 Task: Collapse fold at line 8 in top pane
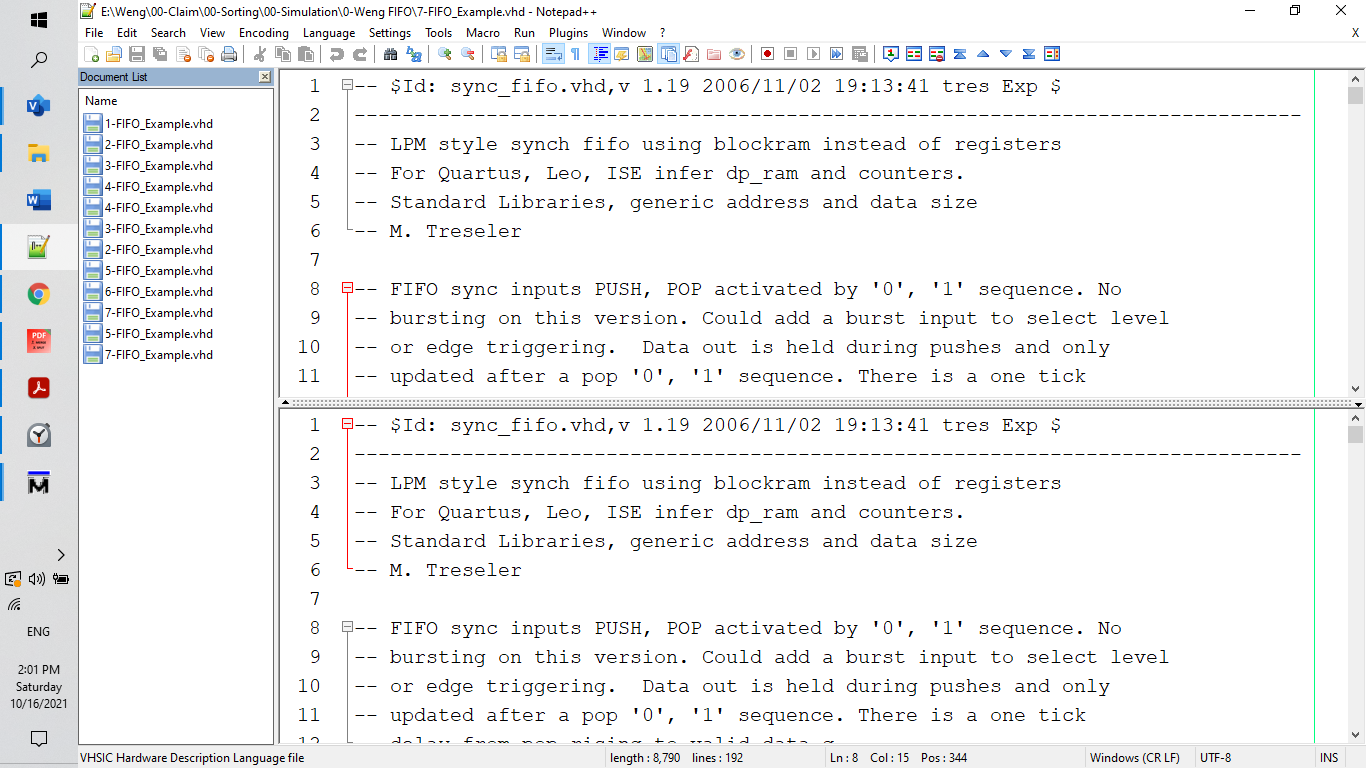click(347, 288)
